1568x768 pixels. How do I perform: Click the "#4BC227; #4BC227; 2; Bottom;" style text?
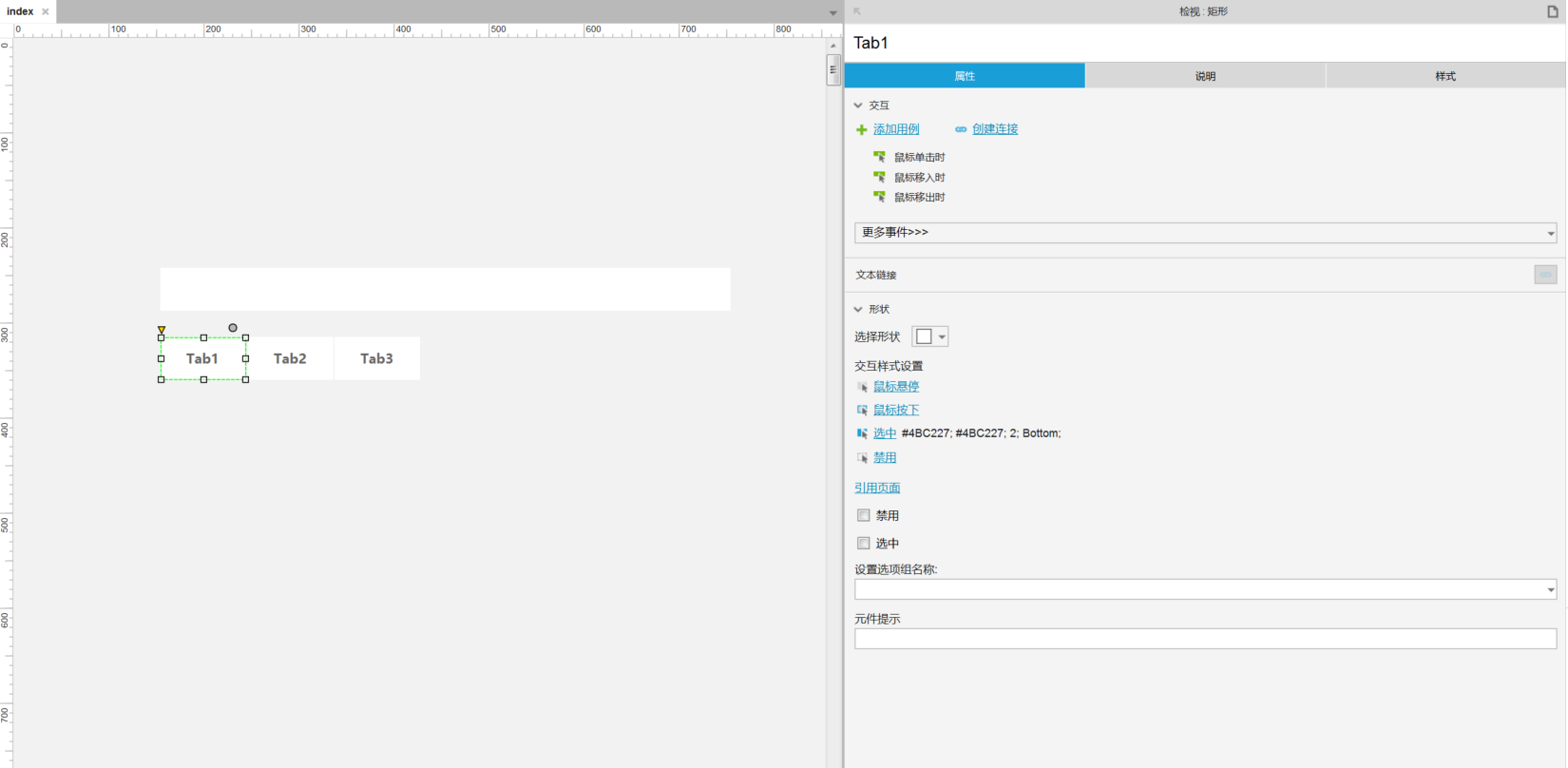(982, 433)
